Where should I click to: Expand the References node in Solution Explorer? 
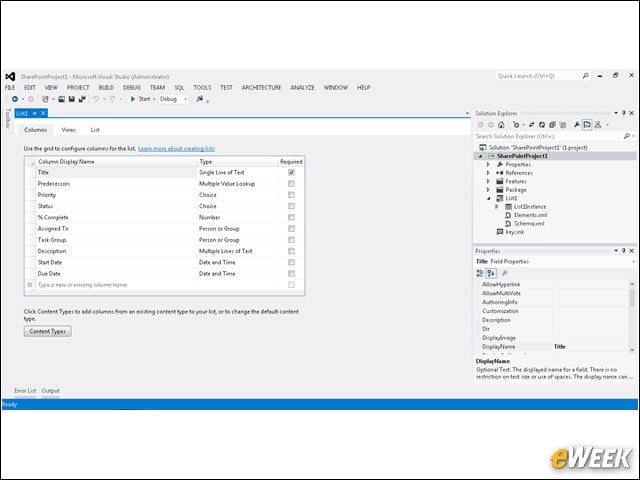click(x=488, y=173)
